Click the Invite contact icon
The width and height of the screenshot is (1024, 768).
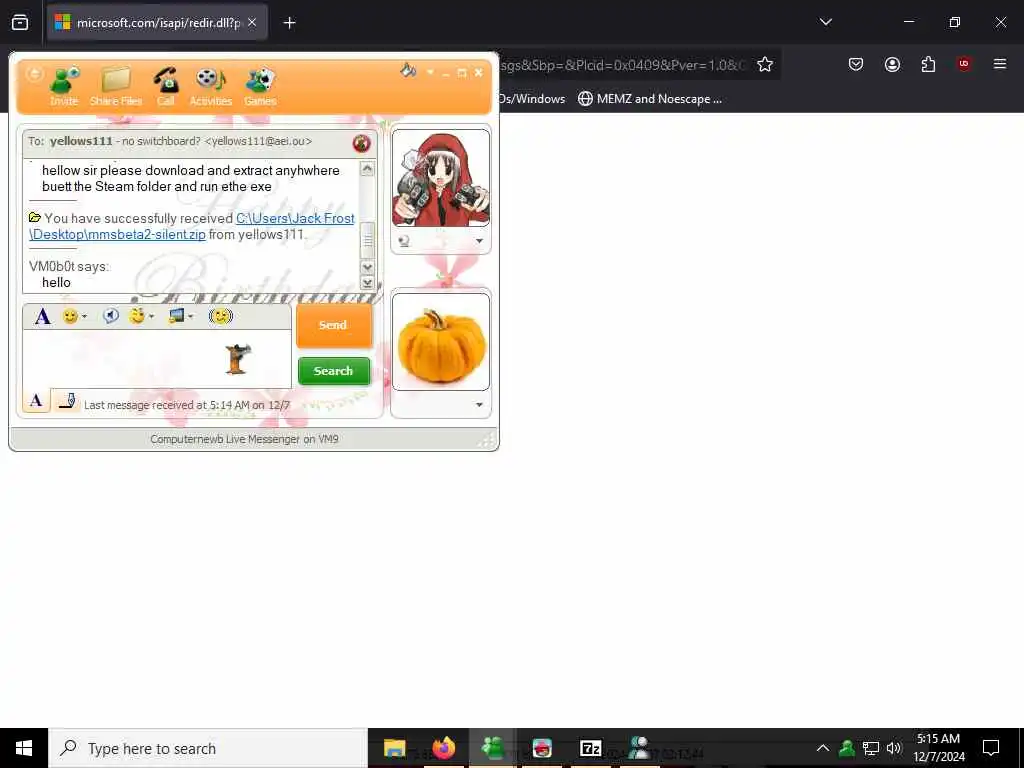(x=64, y=86)
